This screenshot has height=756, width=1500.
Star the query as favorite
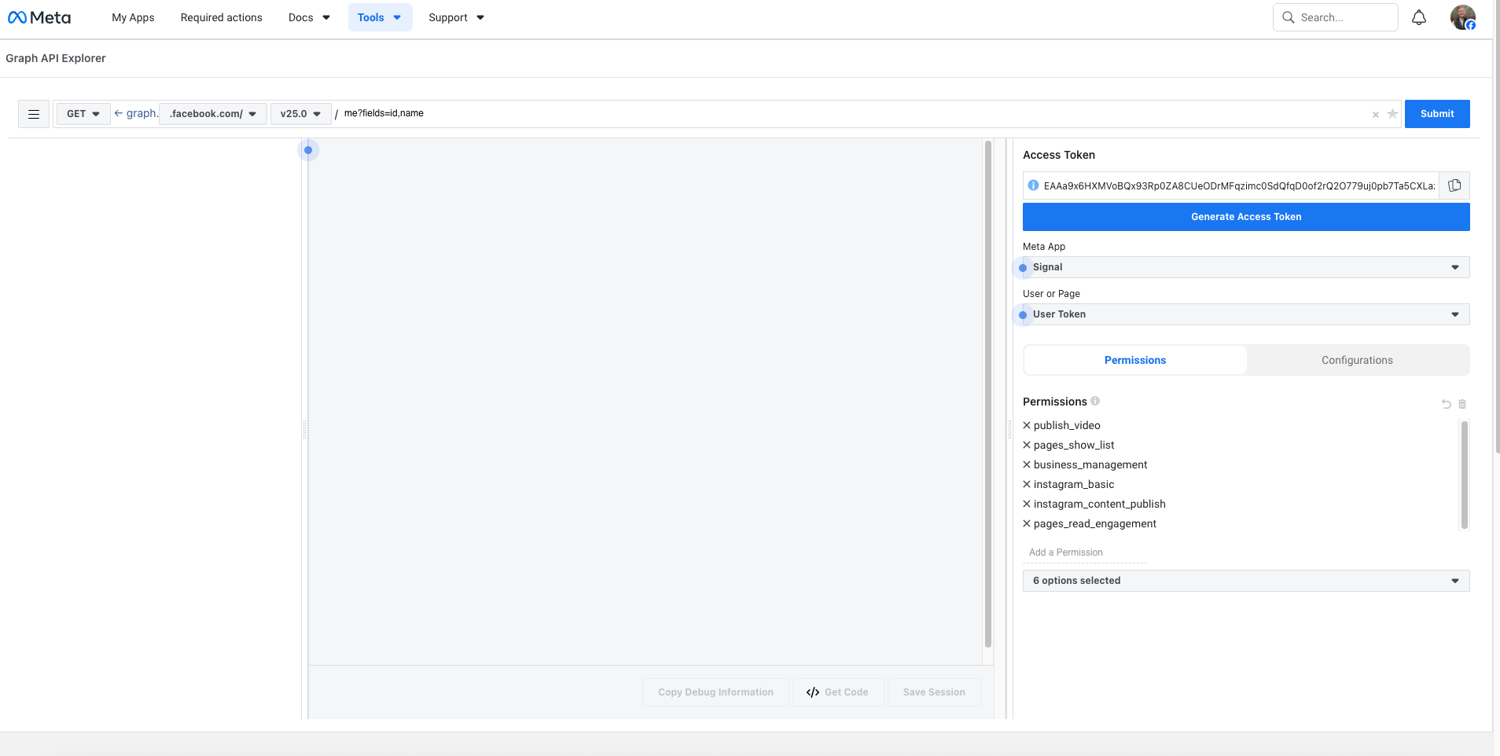[x=1392, y=114]
